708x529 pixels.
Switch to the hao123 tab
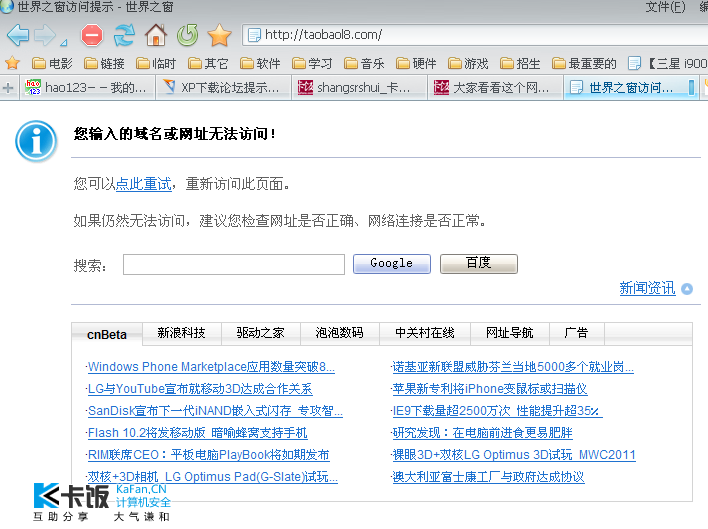point(87,88)
